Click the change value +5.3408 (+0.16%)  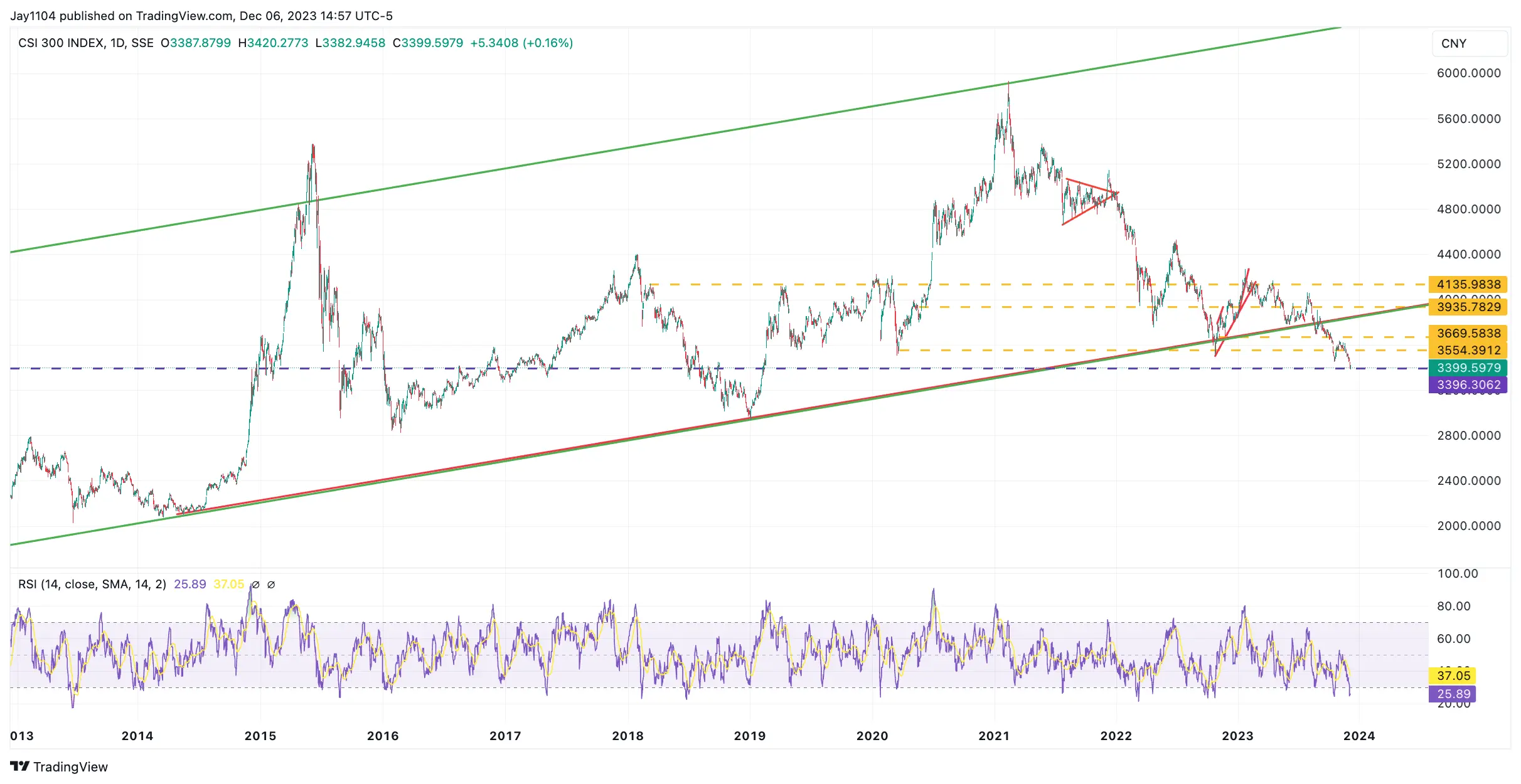pyautogui.click(x=521, y=43)
